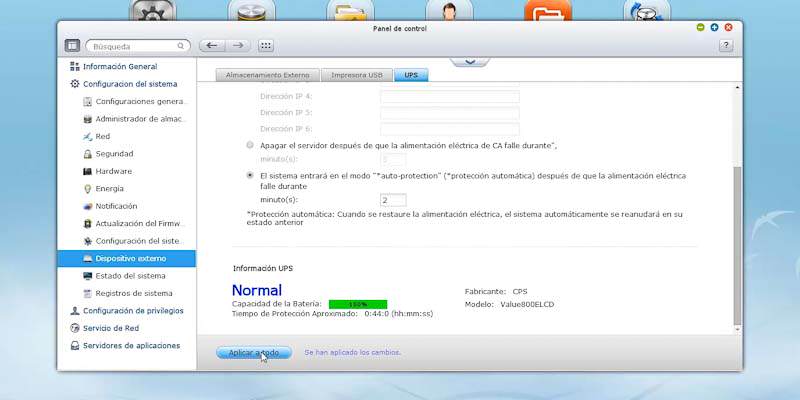The height and width of the screenshot is (400, 800).
Task: Open the user desktop icon
Action: [x=449, y=10]
